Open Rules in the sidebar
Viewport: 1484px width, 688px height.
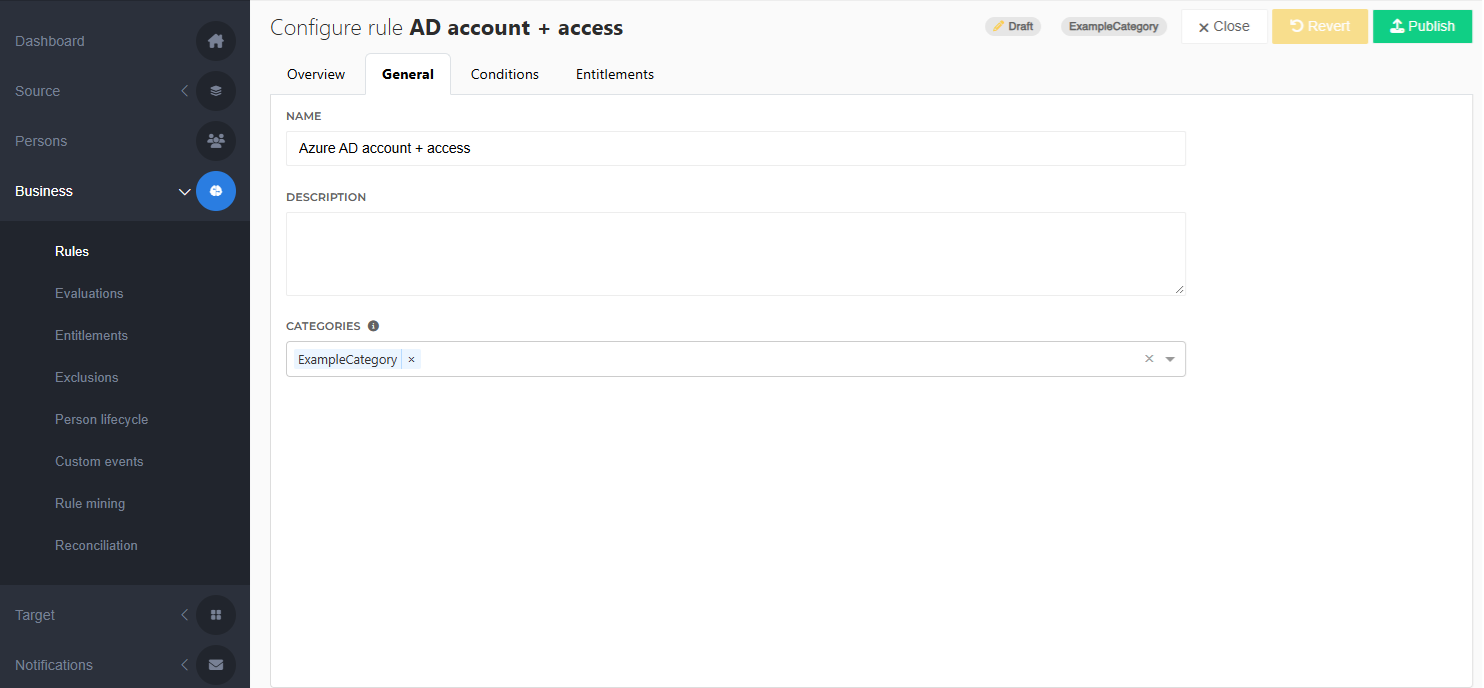[x=72, y=251]
